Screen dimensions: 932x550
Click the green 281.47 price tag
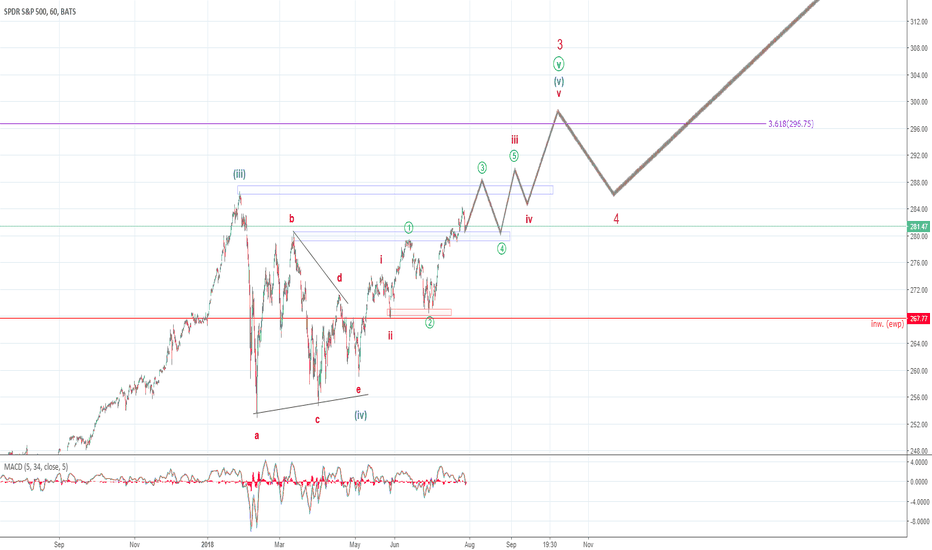click(919, 227)
